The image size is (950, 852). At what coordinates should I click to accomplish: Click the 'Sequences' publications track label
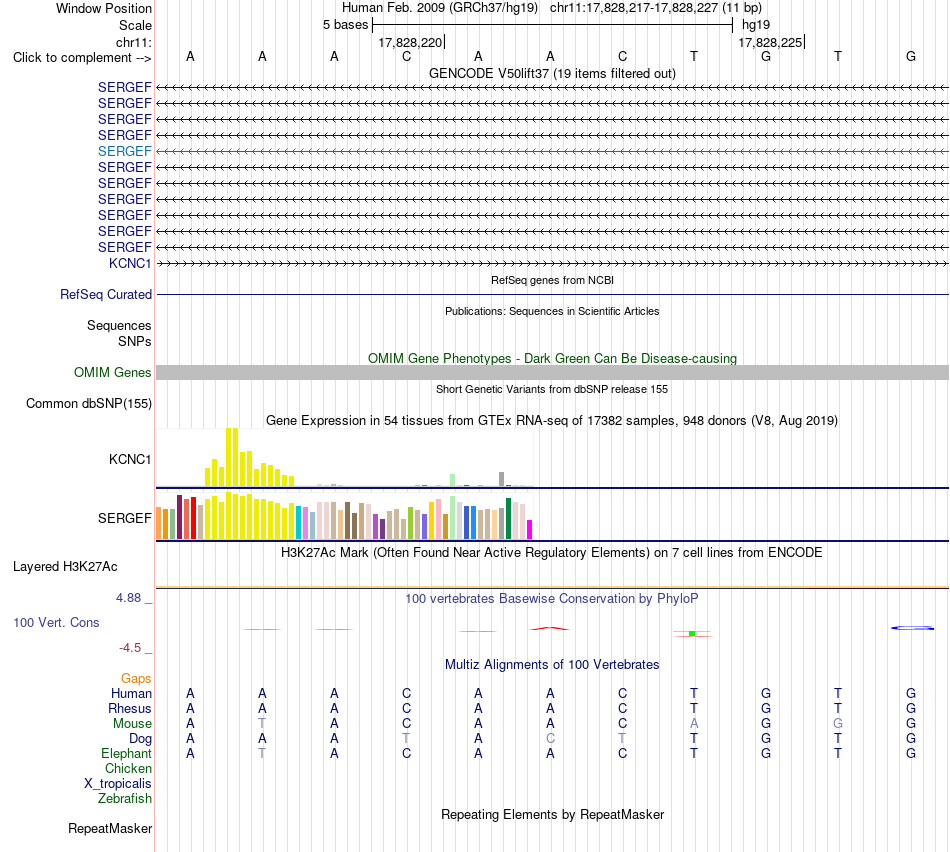(x=119, y=325)
